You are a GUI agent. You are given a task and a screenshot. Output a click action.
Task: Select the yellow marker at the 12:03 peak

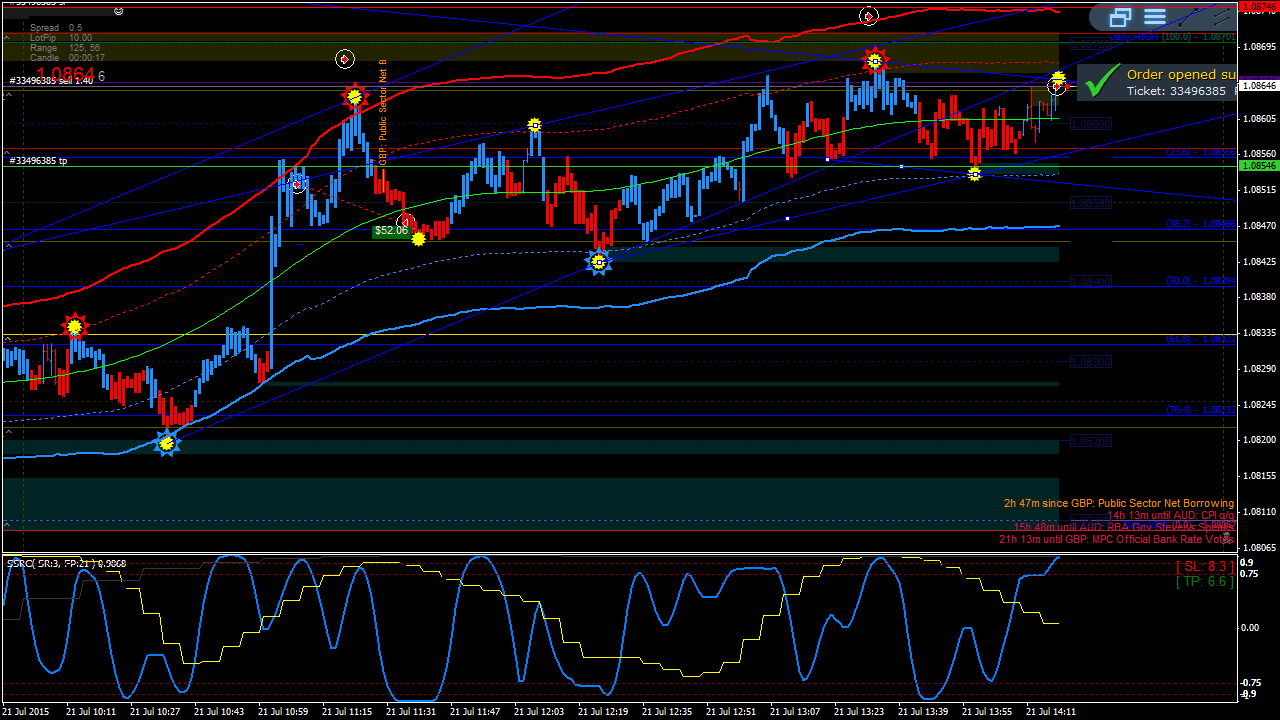pyautogui.click(x=535, y=125)
